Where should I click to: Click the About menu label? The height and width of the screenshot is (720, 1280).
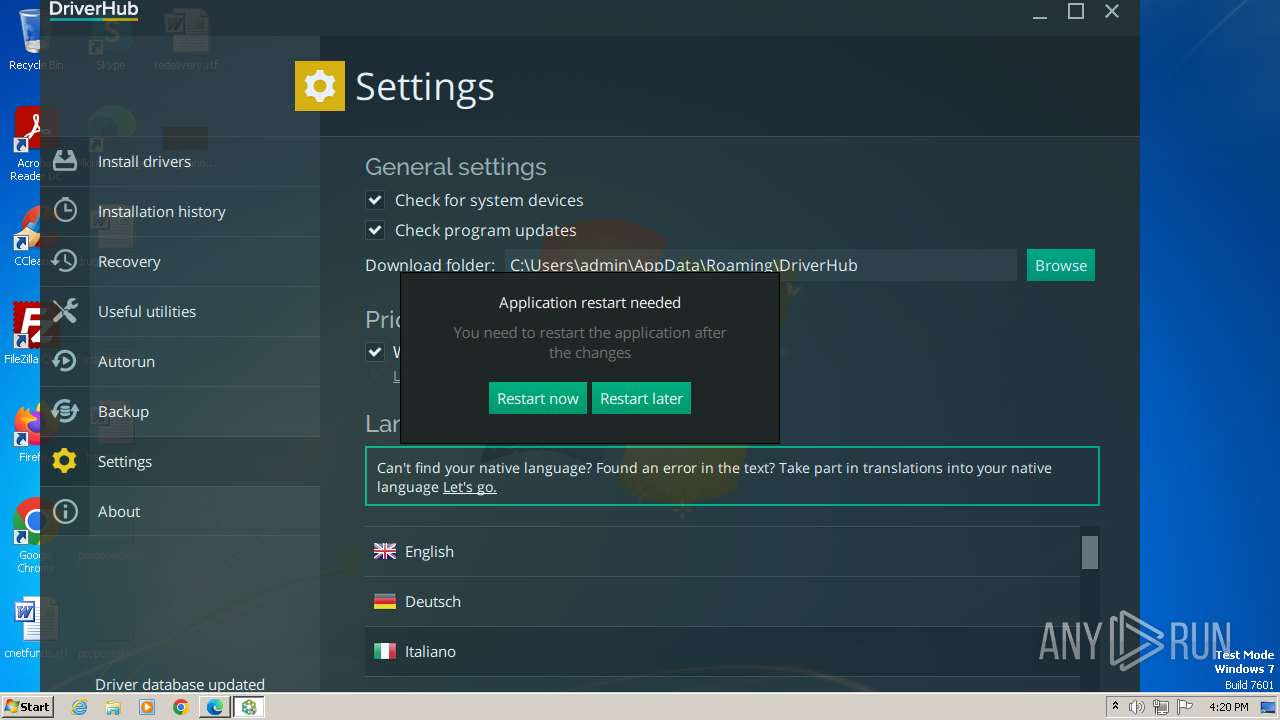119,511
